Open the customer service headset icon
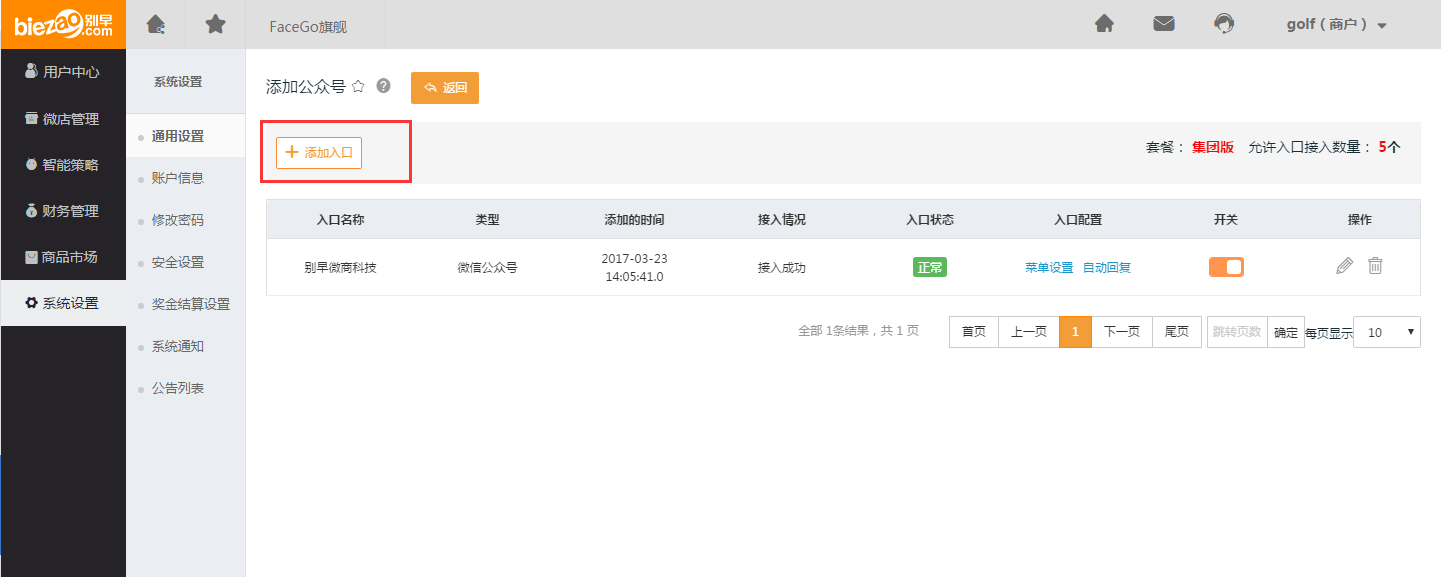This screenshot has width=1441, height=577. point(1223,24)
